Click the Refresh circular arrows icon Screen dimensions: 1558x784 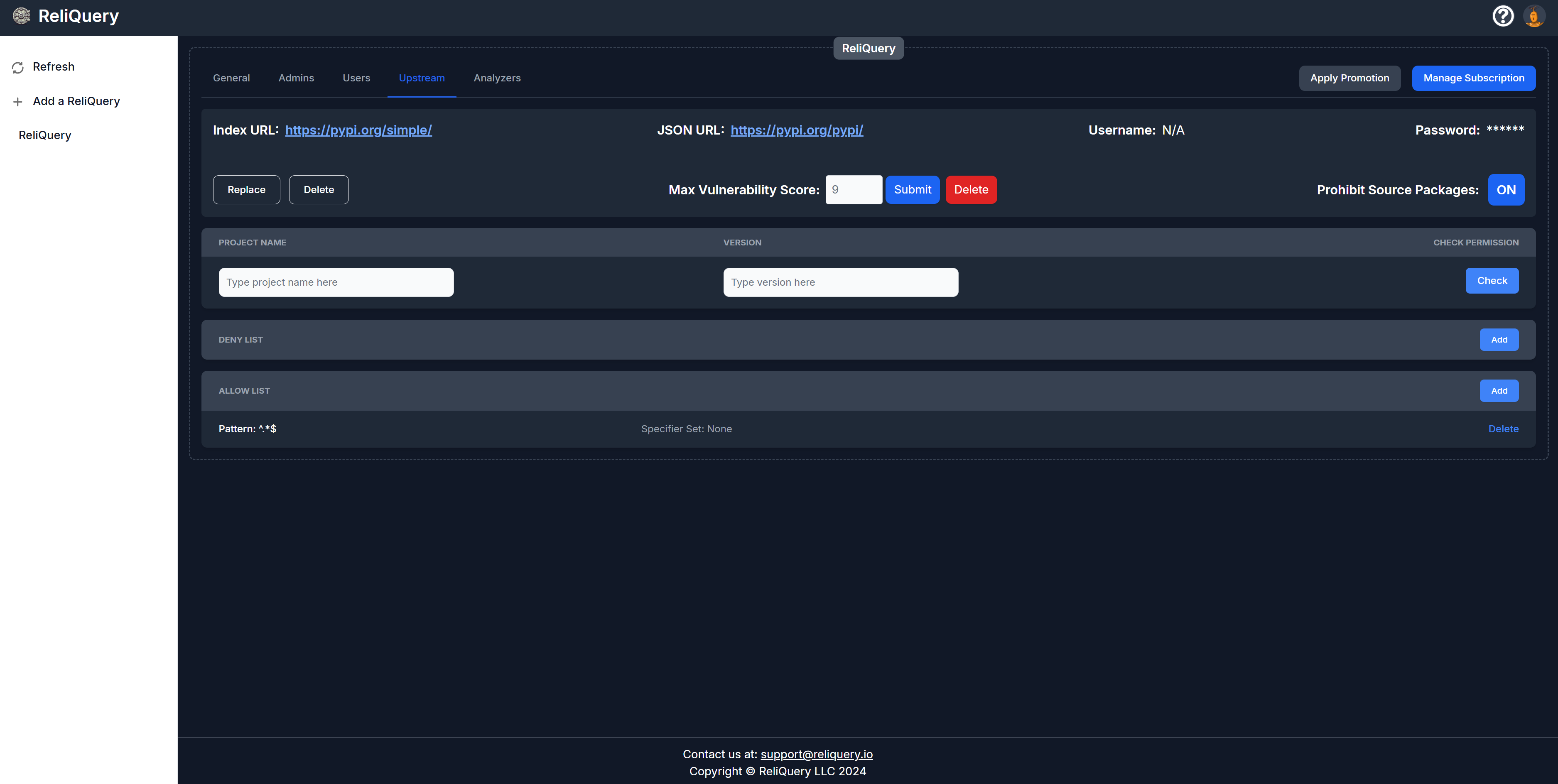(18, 67)
